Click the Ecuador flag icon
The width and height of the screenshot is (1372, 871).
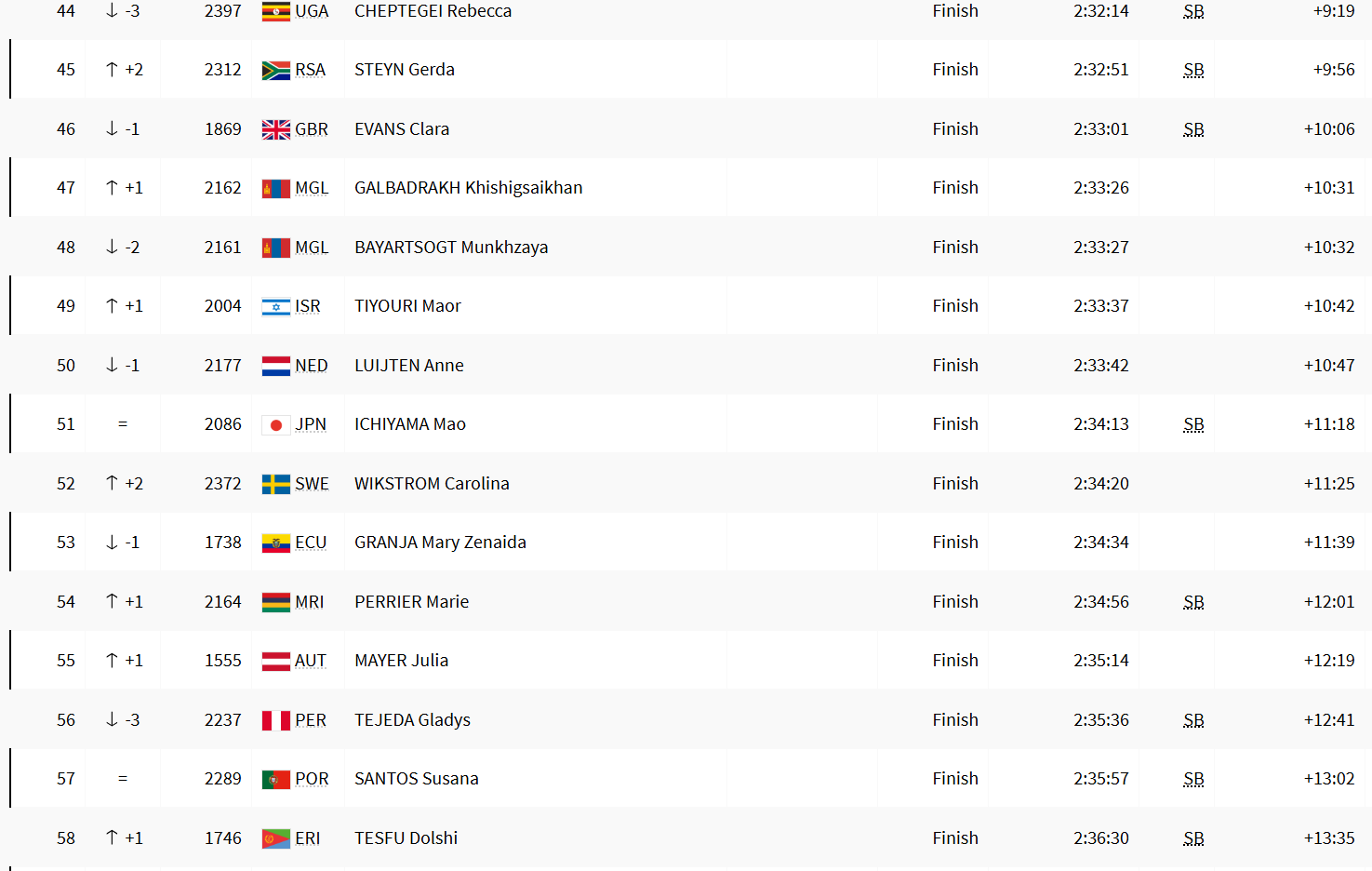275,543
